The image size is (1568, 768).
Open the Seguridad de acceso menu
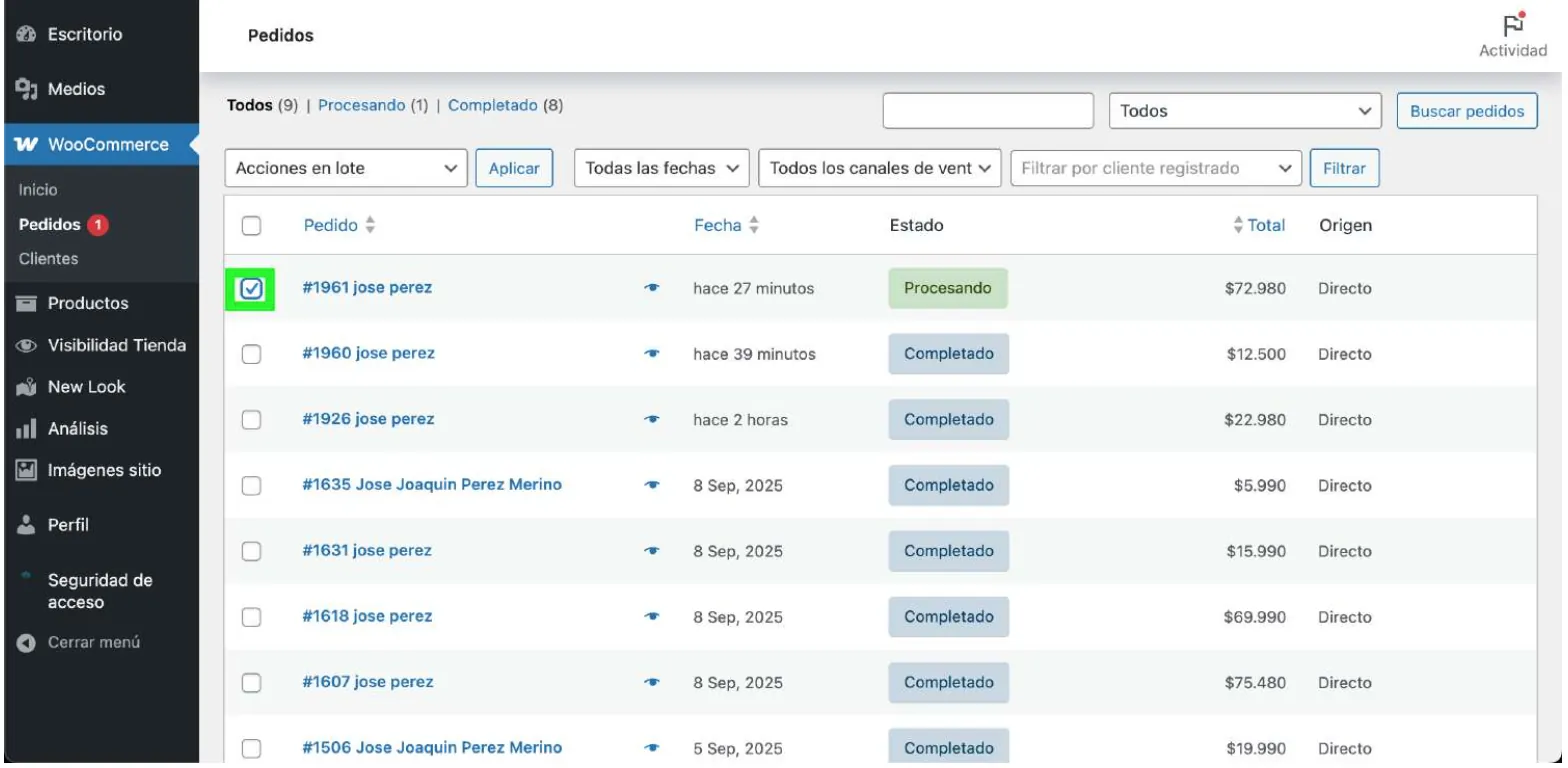(x=100, y=592)
